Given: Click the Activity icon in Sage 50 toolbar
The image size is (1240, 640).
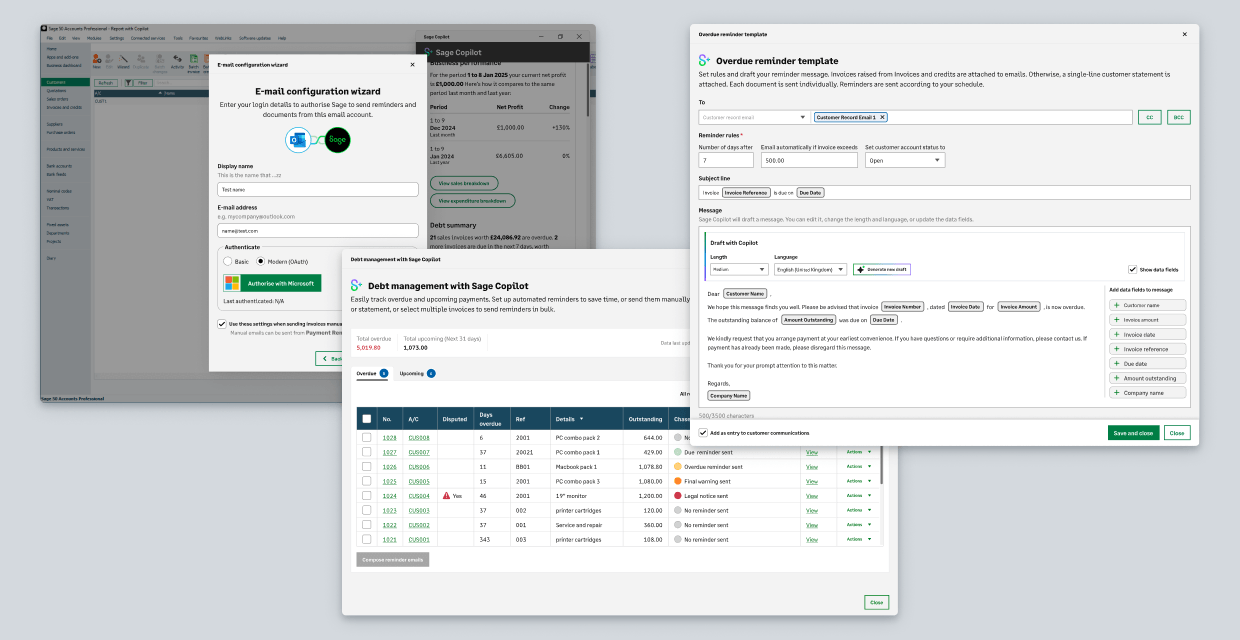Looking at the screenshot, I should [177, 59].
